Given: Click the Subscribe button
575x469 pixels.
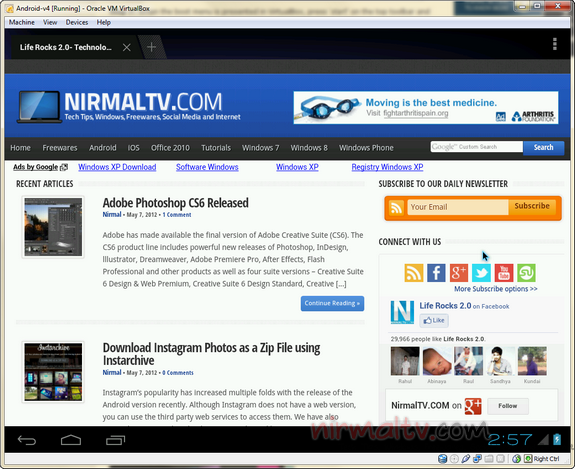Looking at the screenshot, I should point(532,206).
